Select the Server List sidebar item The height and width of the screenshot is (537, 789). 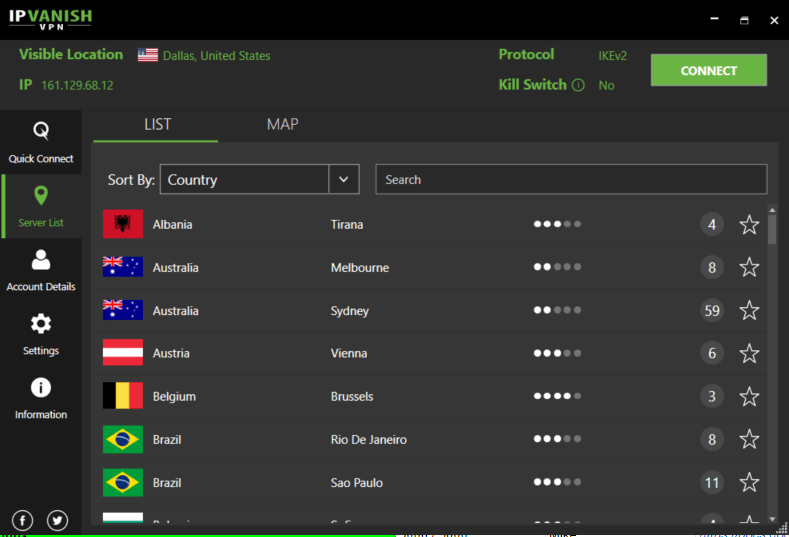point(41,206)
